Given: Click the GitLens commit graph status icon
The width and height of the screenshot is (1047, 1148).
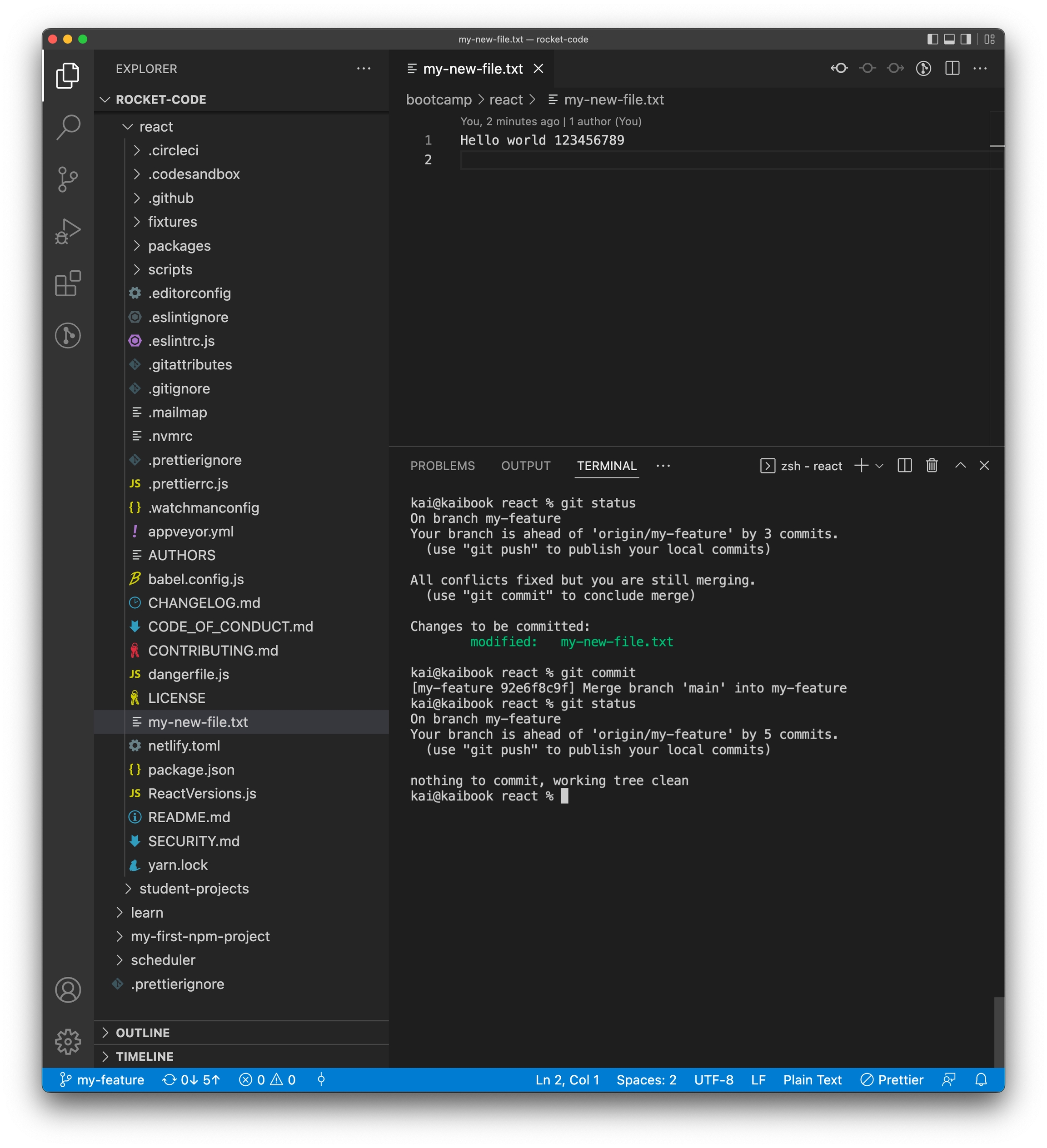Looking at the screenshot, I should click(321, 1080).
